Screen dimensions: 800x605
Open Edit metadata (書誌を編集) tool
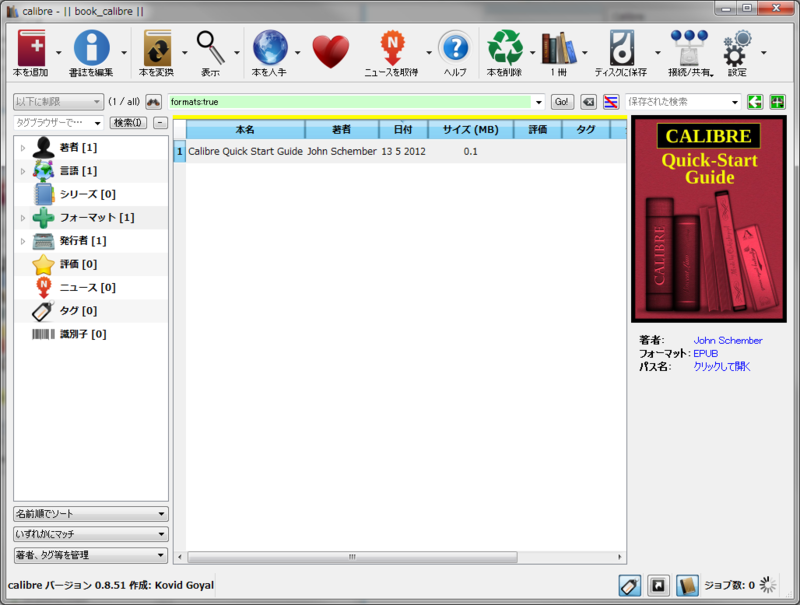point(92,48)
